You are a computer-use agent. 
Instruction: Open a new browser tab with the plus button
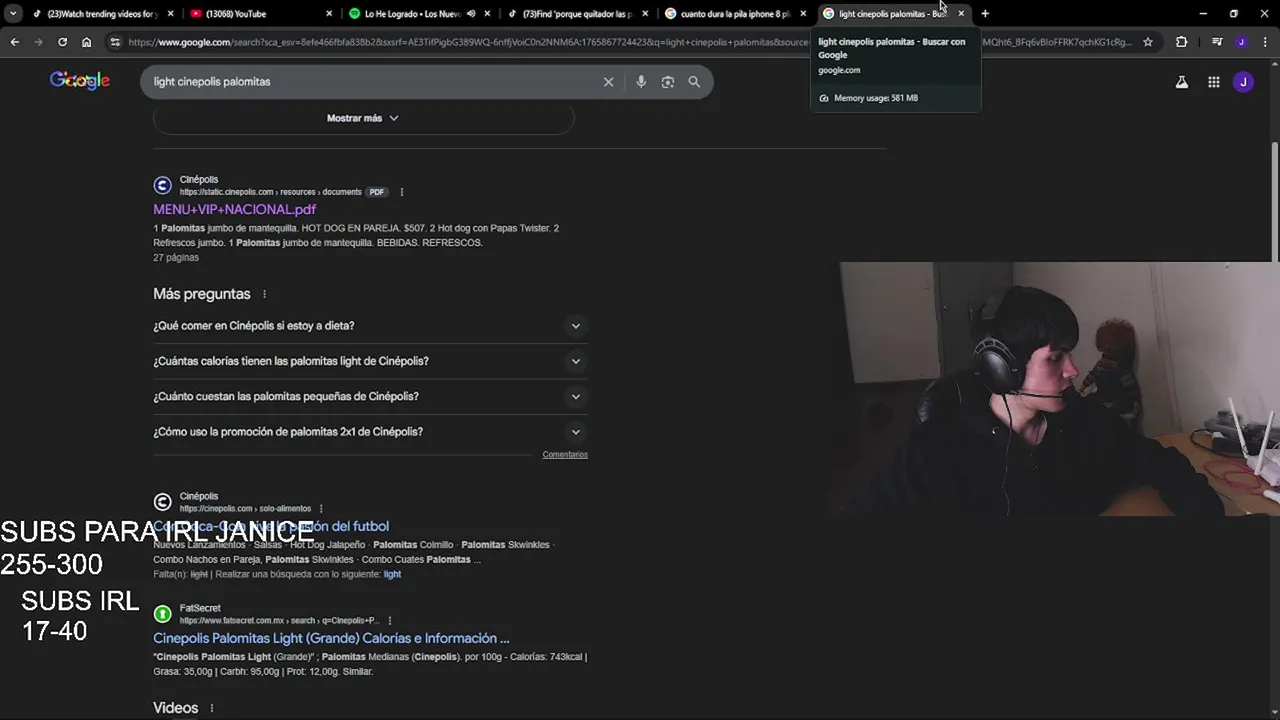[x=985, y=14]
